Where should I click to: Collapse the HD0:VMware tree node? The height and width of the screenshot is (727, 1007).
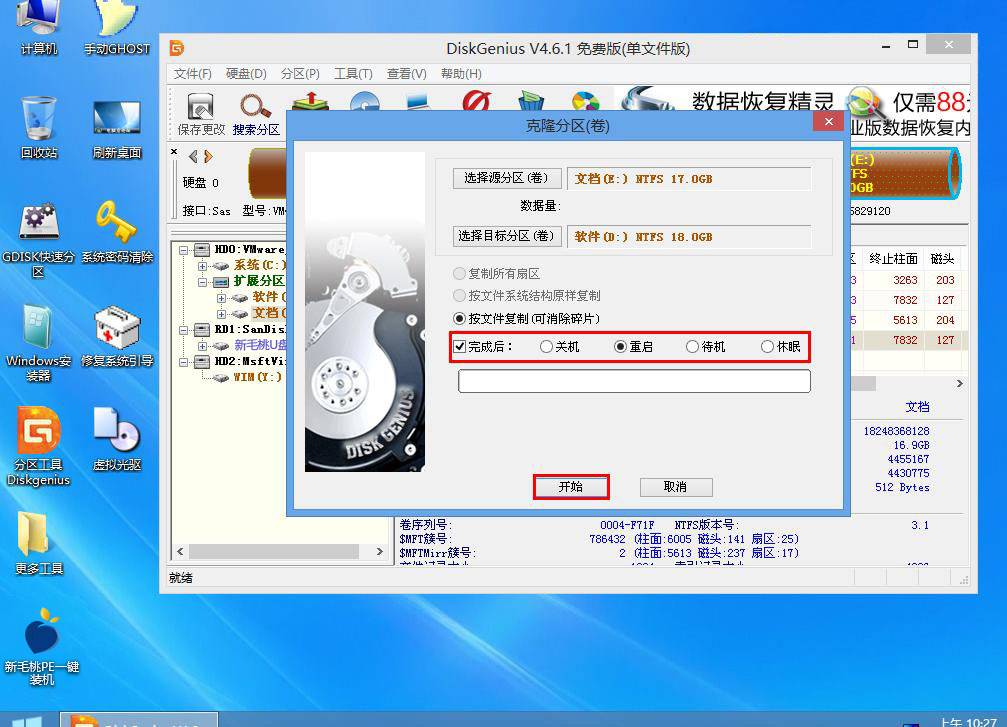pyautogui.click(x=184, y=250)
